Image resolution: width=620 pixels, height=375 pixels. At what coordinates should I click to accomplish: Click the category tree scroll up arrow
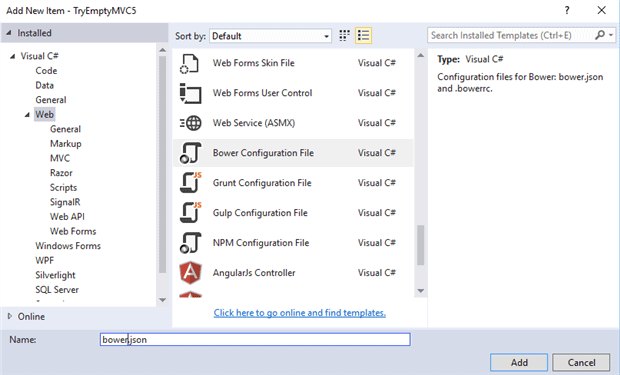pos(162,50)
